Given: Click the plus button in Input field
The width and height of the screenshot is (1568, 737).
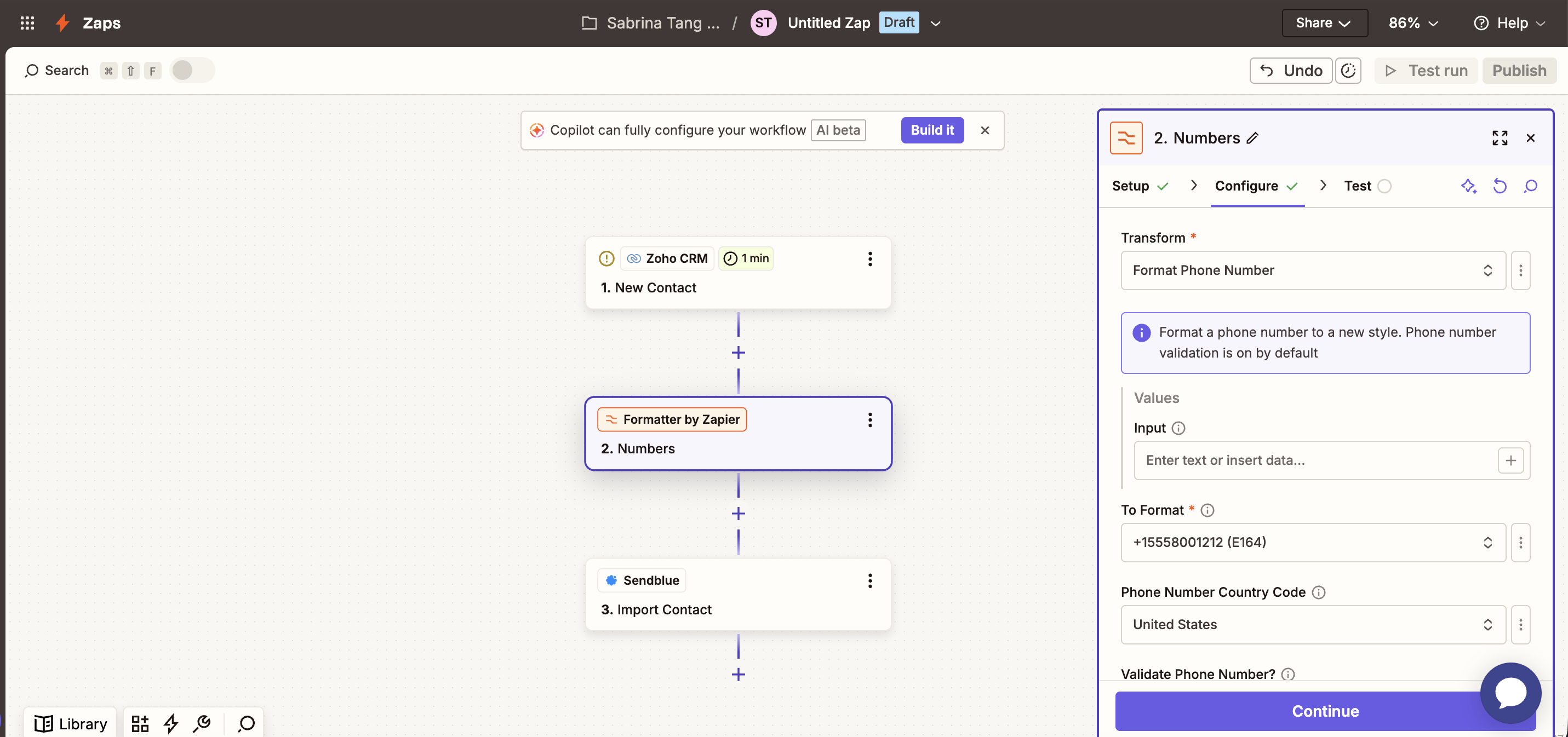Looking at the screenshot, I should click(x=1511, y=460).
